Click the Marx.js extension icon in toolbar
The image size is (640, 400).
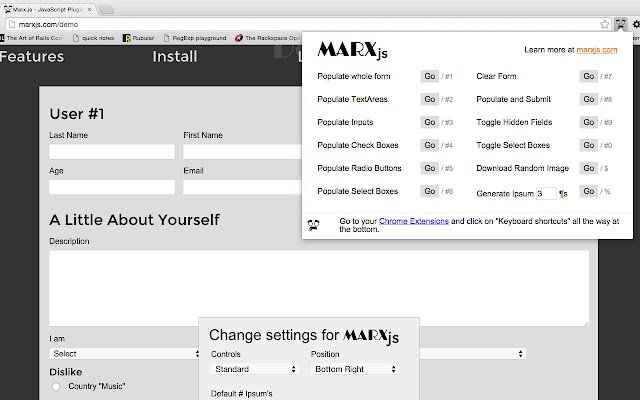(x=620, y=24)
